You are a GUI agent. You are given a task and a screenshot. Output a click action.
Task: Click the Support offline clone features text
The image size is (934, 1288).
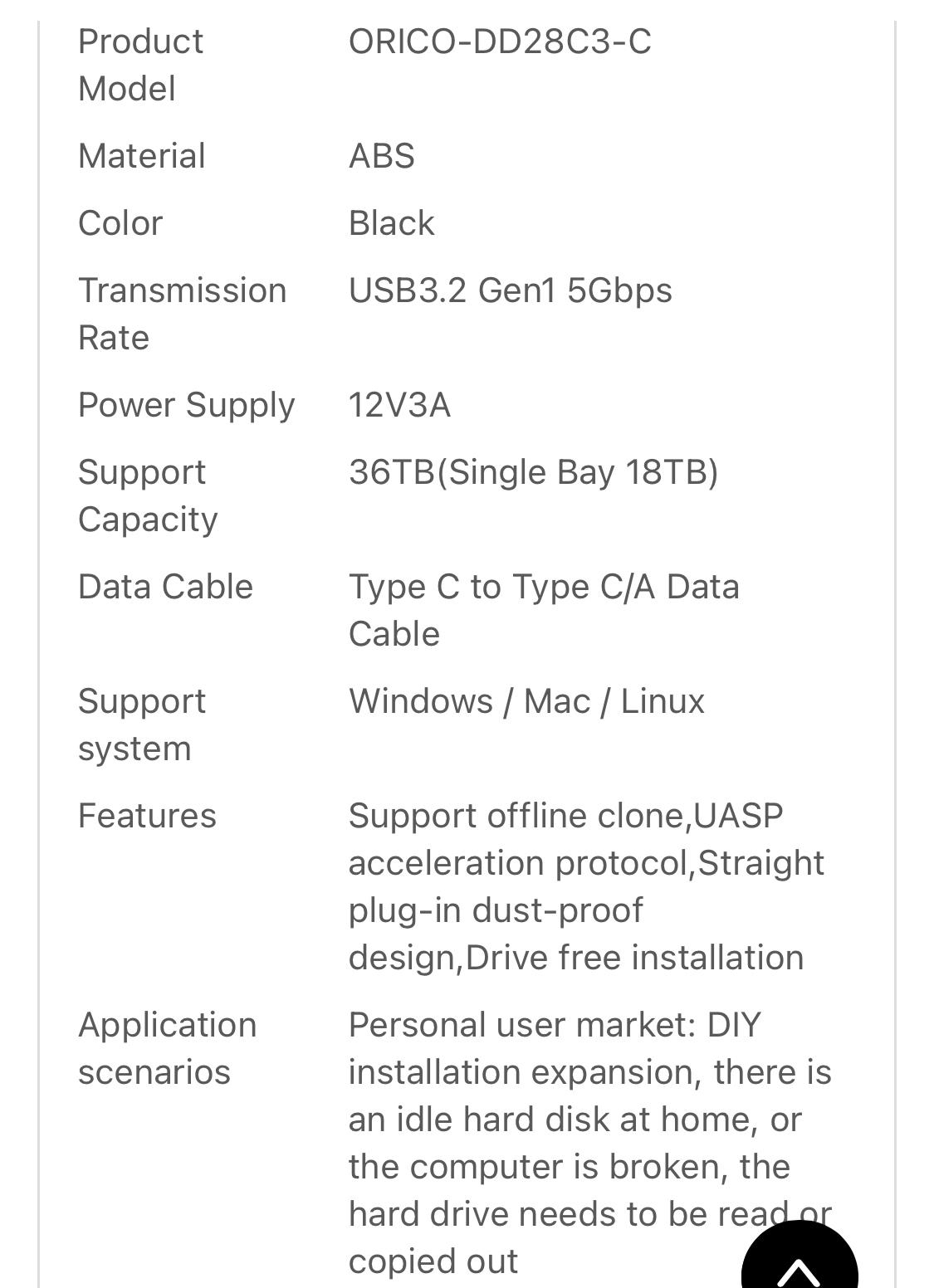586,886
